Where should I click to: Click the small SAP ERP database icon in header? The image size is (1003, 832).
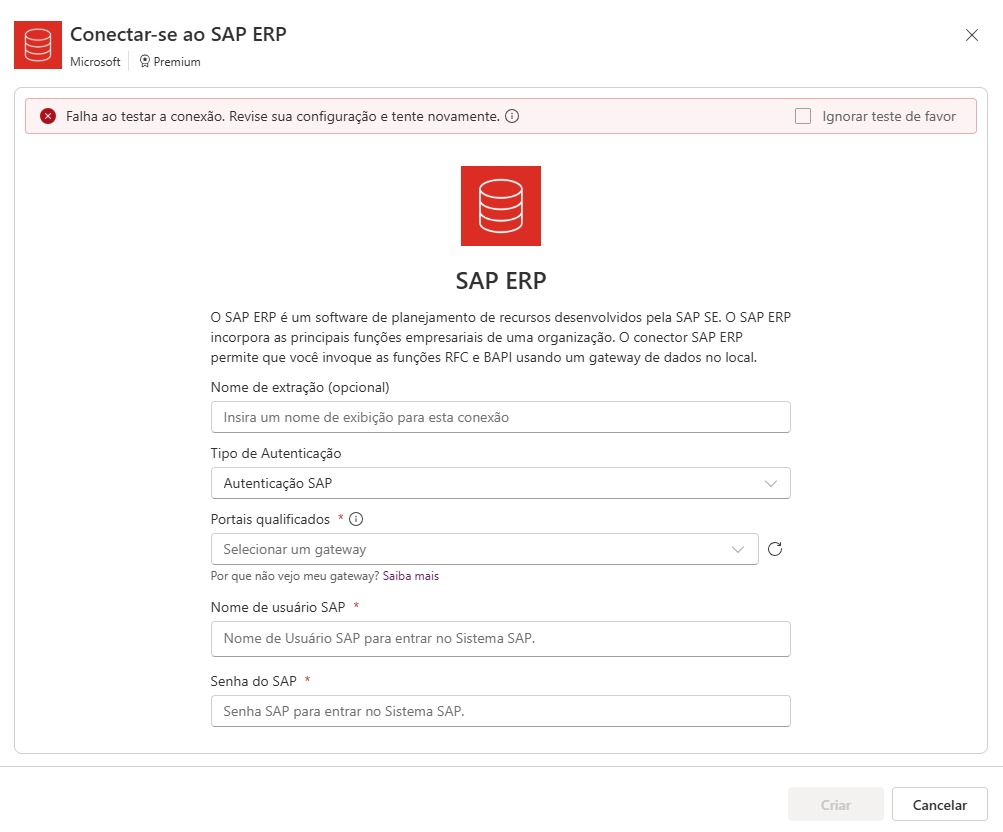point(38,45)
